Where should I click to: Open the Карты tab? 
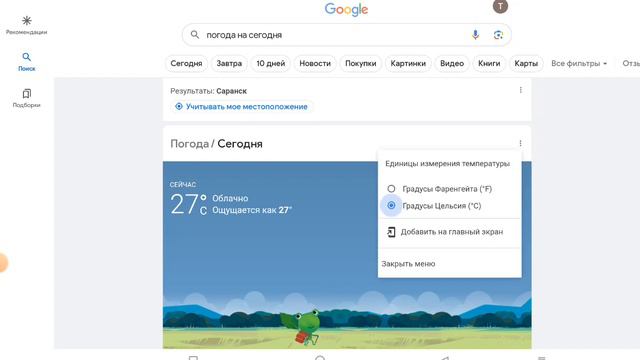(526, 64)
